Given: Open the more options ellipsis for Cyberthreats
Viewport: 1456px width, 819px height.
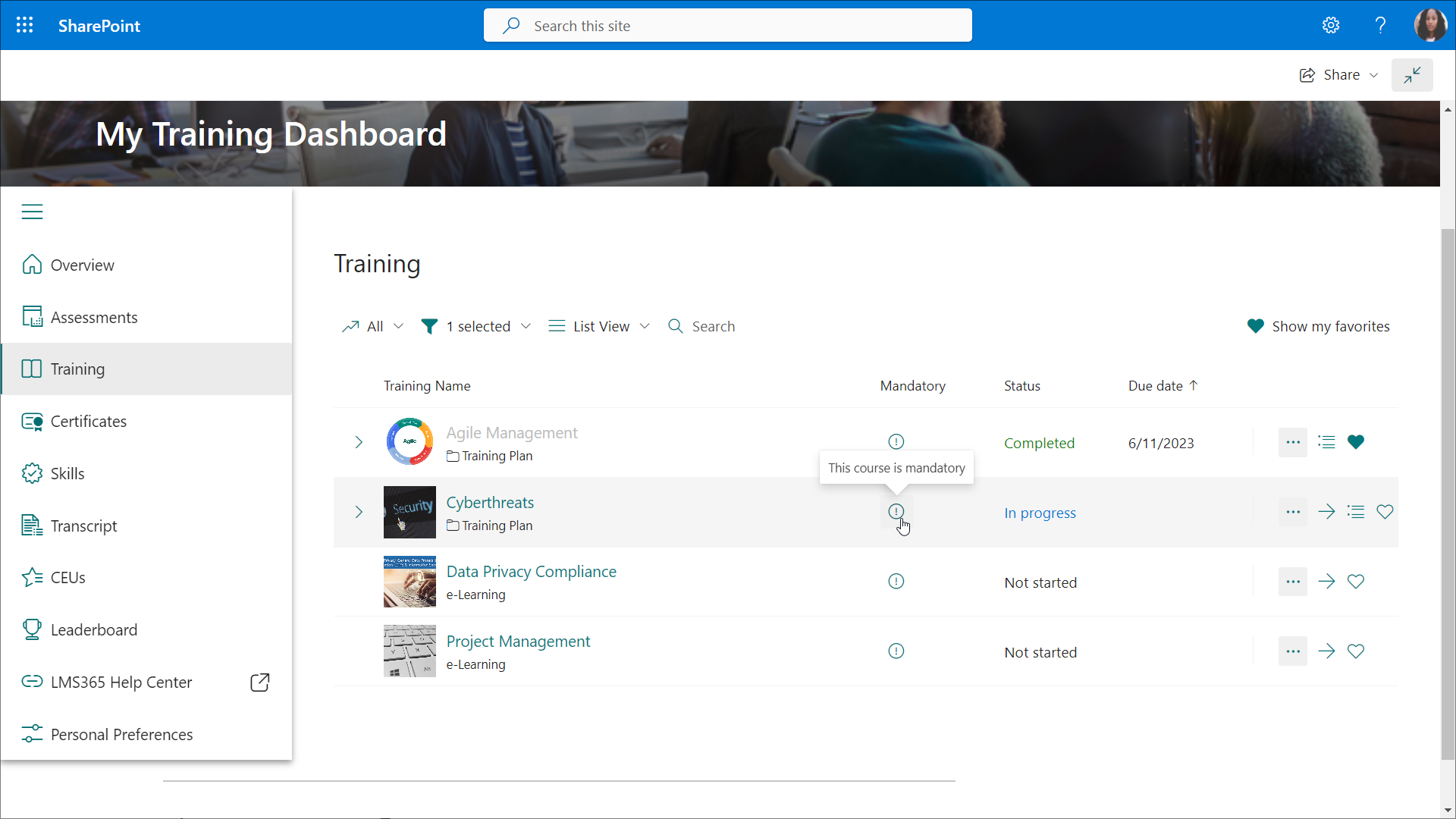Looking at the screenshot, I should point(1293,512).
